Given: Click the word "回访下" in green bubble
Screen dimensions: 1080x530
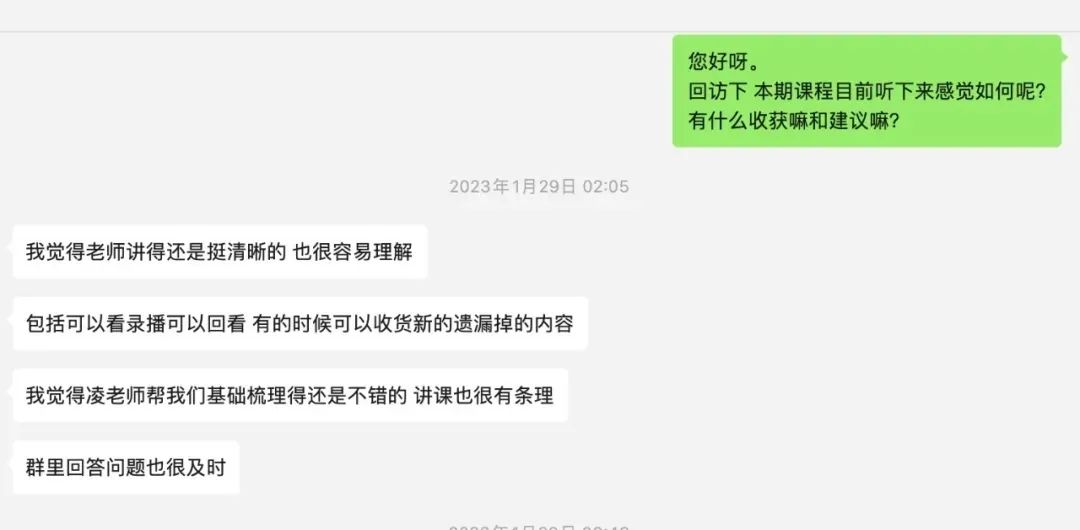Looking at the screenshot, I should click(x=718, y=91).
